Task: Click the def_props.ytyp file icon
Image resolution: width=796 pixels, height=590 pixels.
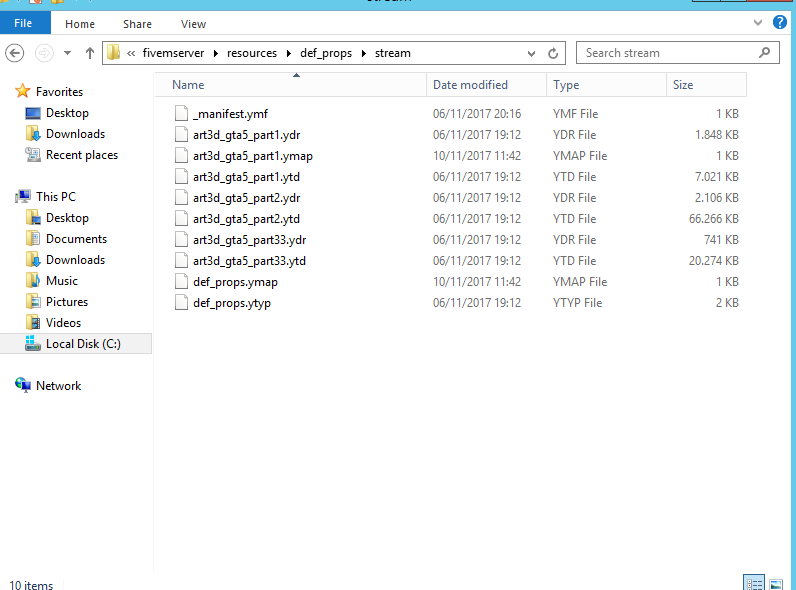Action: coord(181,303)
